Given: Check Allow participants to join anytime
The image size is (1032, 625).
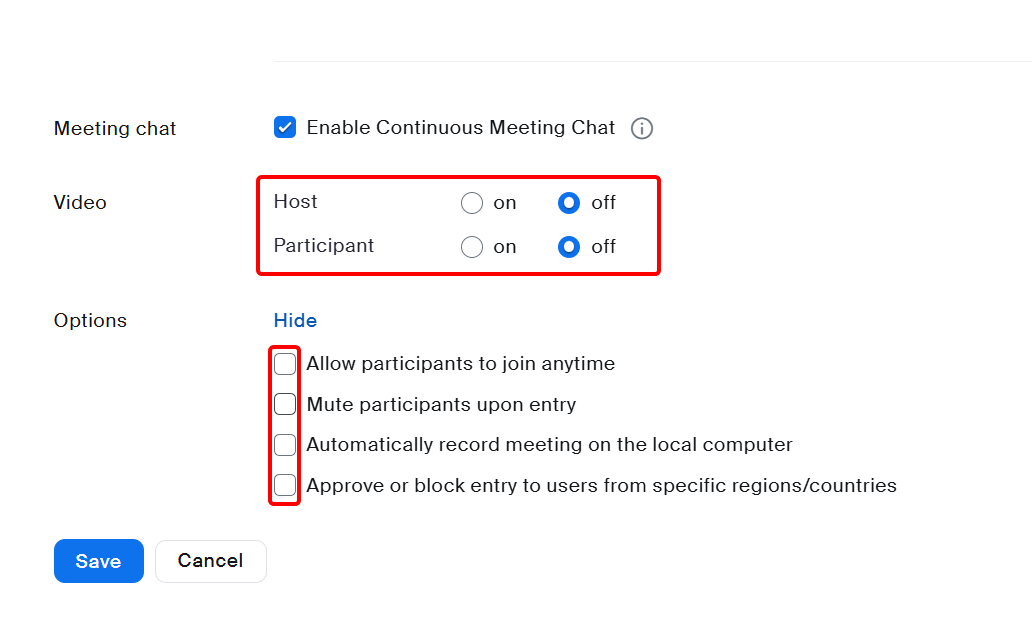Looking at the screenshot, I should [x=285, y=363].
